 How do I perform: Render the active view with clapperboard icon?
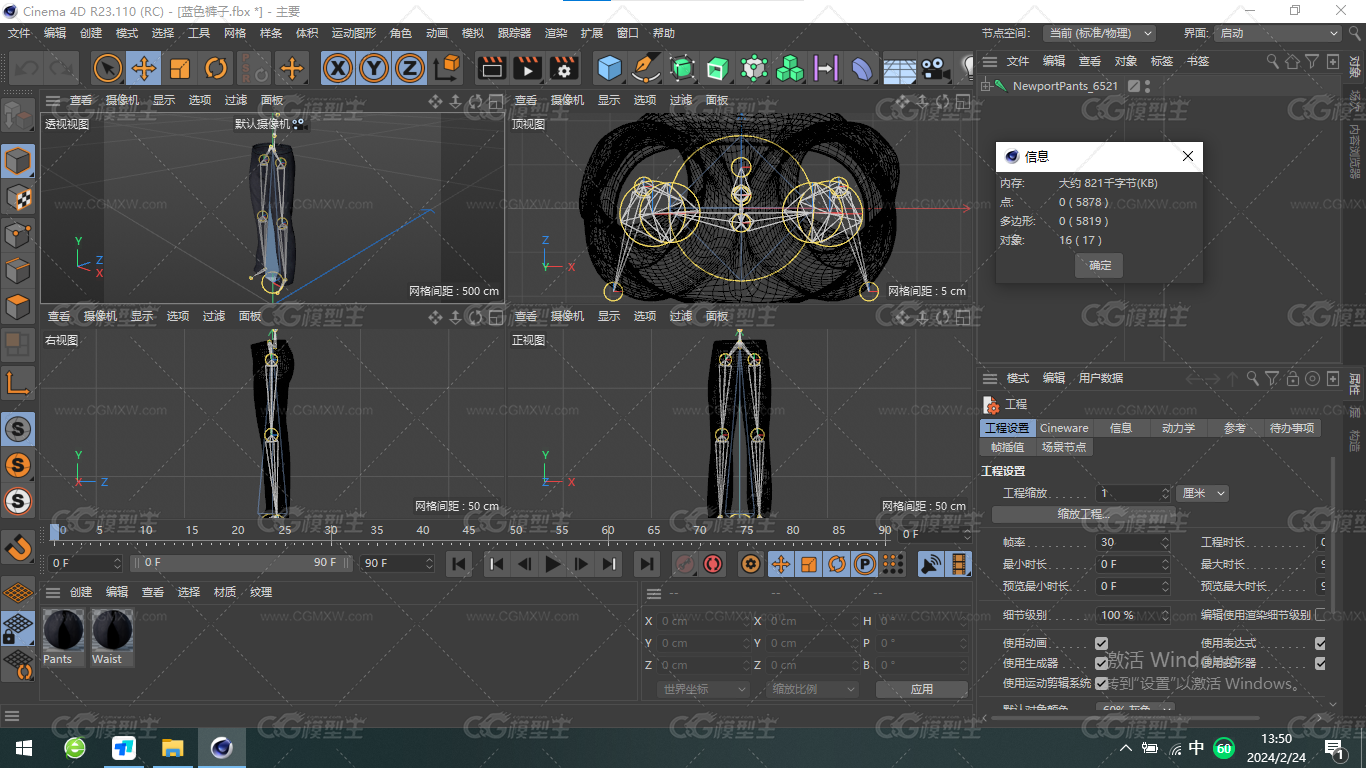[491, 68]
